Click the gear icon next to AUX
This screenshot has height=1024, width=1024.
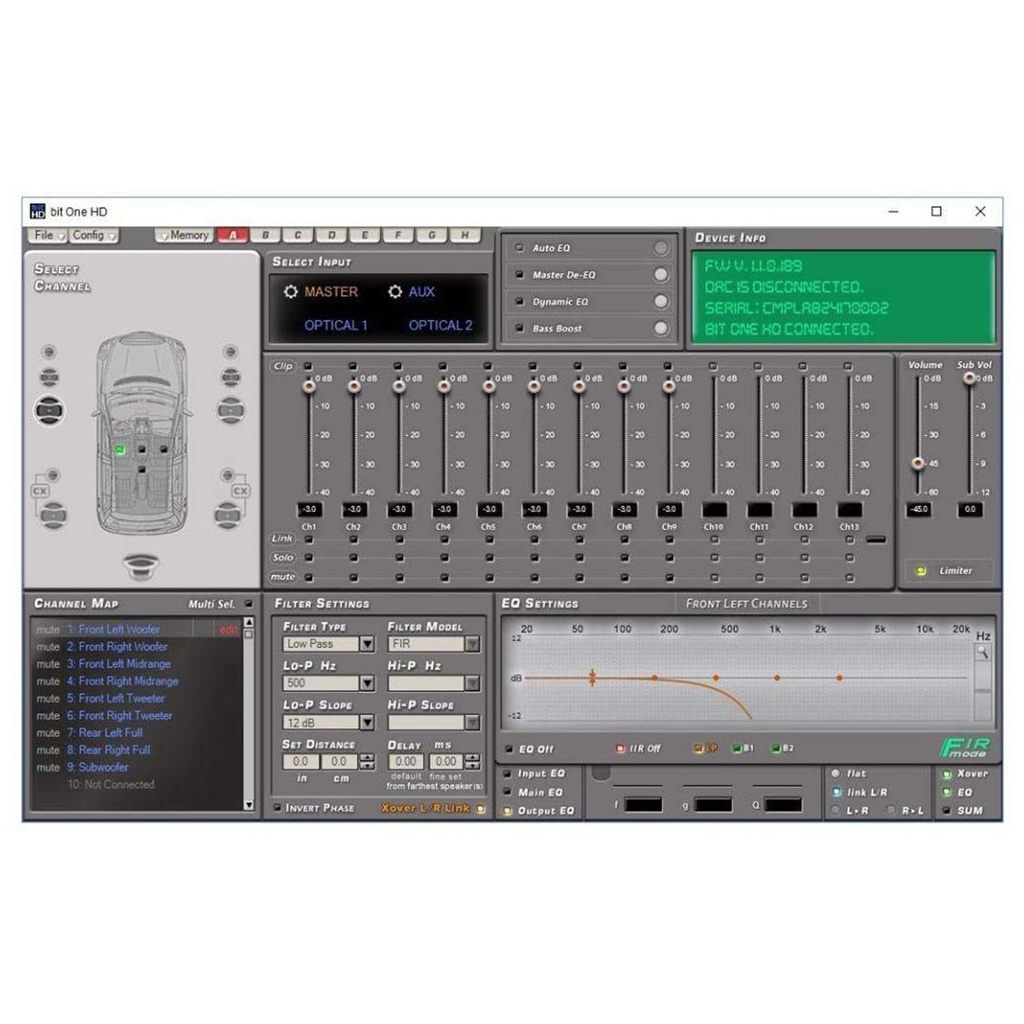coord(395,292)
